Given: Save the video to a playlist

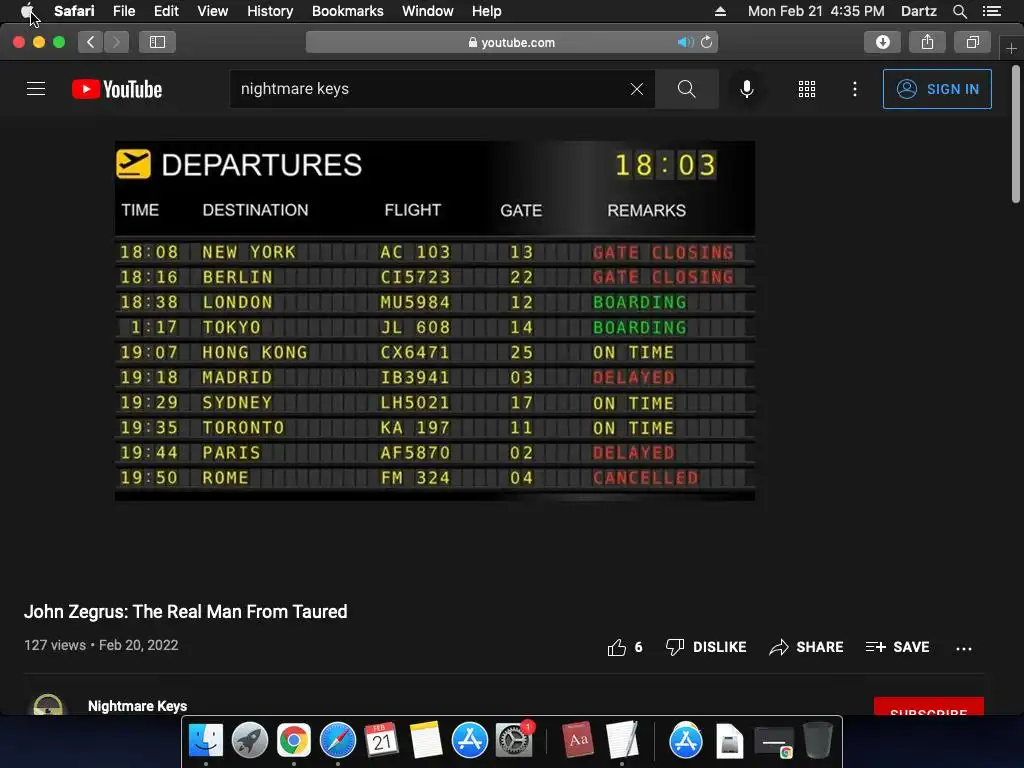Looking at the screenshot, I should click(x=897, y=647).
